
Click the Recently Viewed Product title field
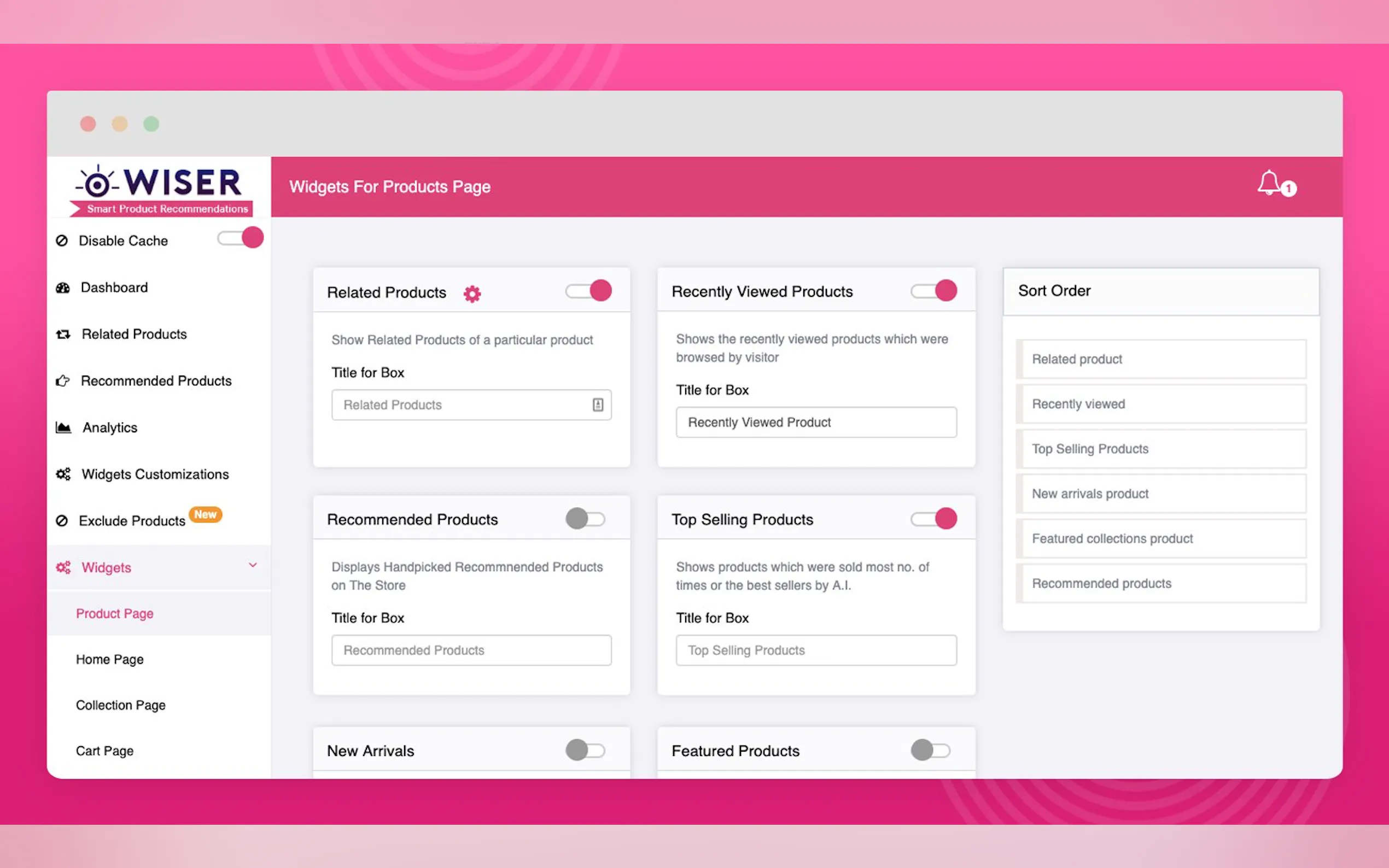816,423
